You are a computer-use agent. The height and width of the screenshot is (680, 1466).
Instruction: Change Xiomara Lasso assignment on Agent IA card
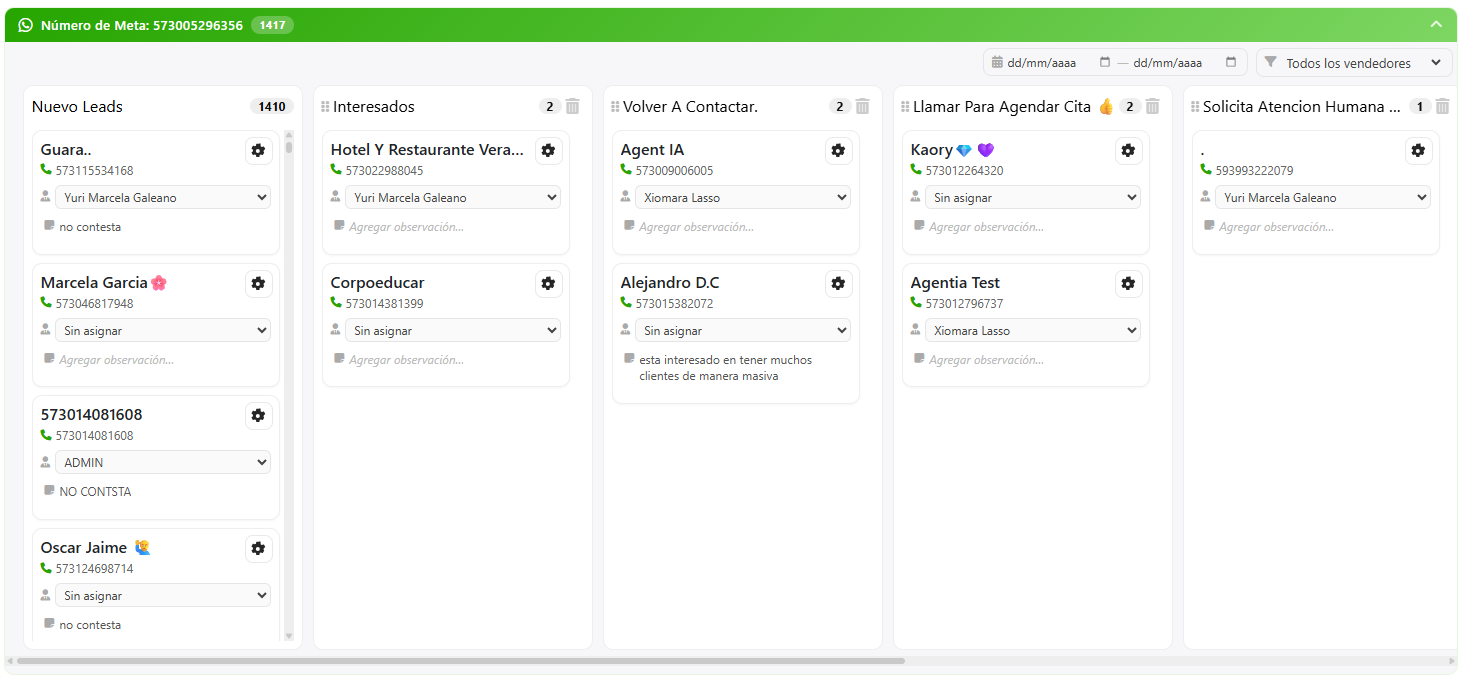pyautogui.click(x=743, y=198)
